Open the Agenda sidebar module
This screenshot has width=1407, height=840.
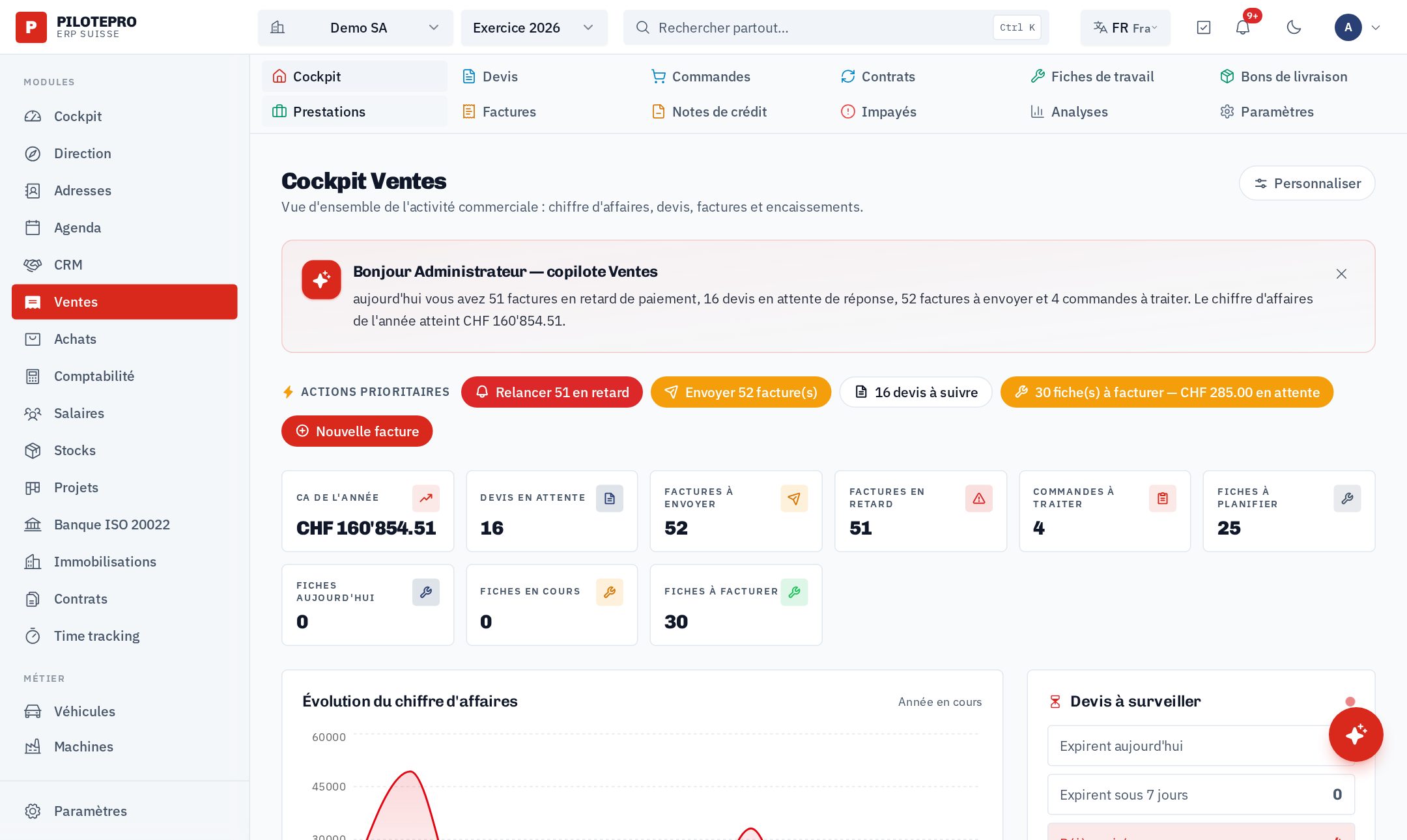[x=124, y=228]
